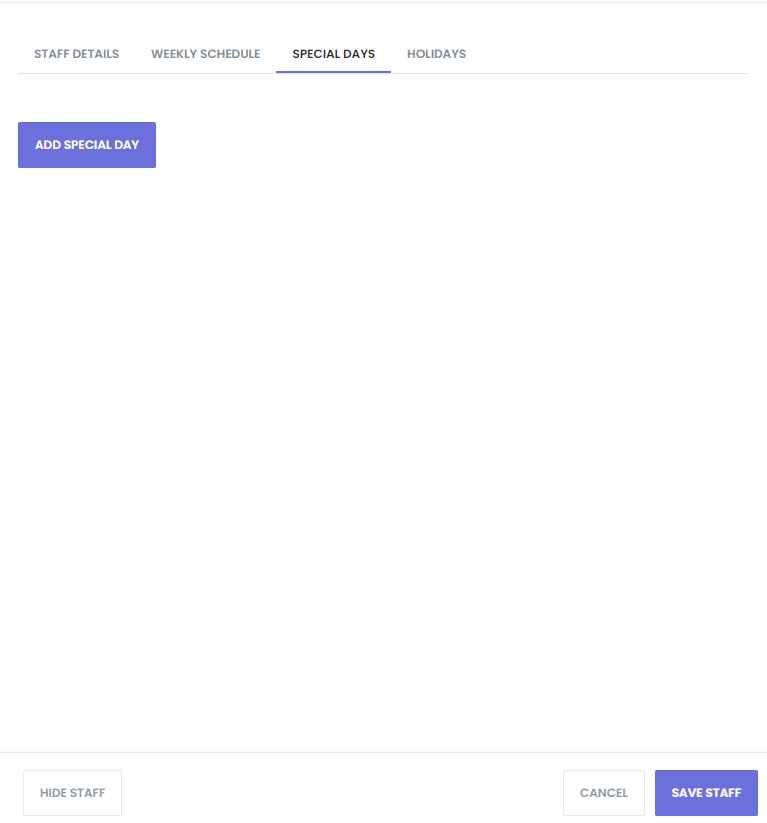Activate the underlined Special Days tab
767x823 pixels.
click(333, 54)
